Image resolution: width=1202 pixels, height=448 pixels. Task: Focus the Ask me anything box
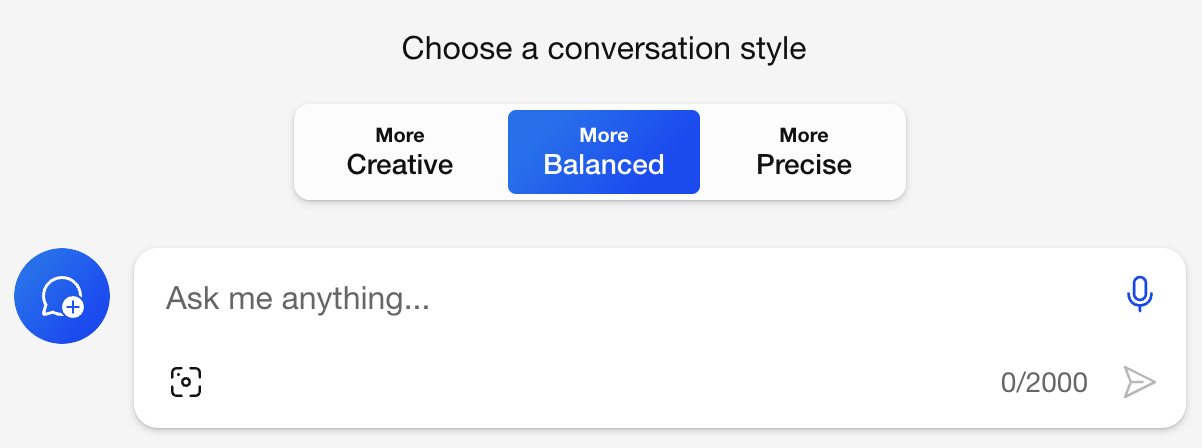600,298
